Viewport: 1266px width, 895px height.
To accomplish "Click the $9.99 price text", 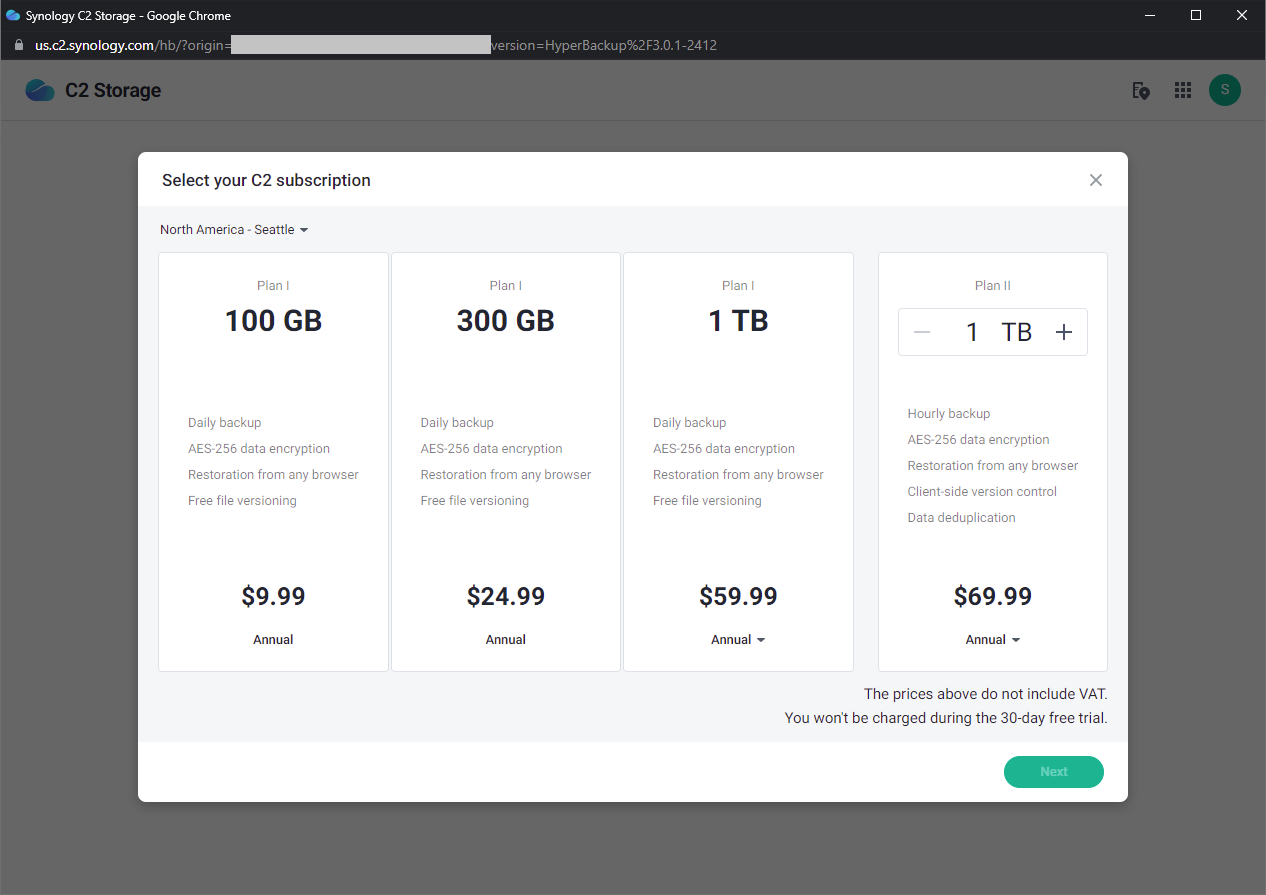I will click(x=273, y=597).
